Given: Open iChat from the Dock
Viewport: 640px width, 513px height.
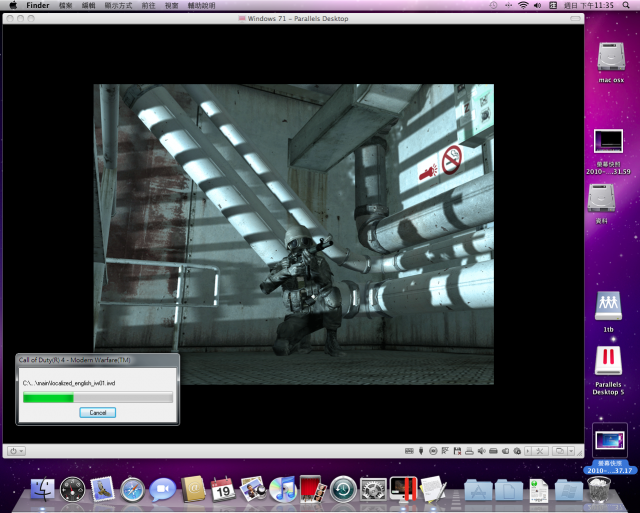Looking at the screenshot, I should (162, 489).
